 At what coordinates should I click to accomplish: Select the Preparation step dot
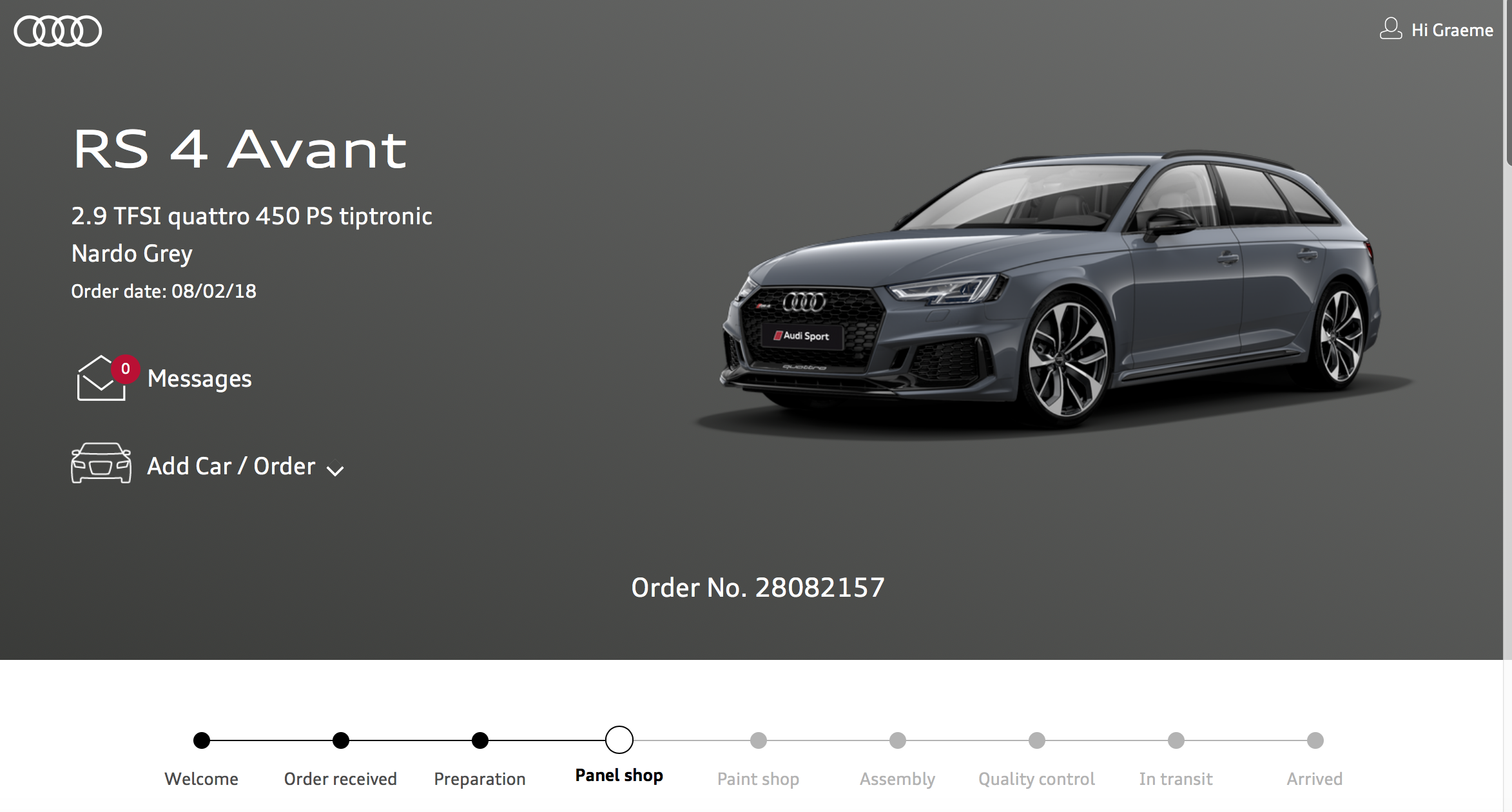click(480, 740)
